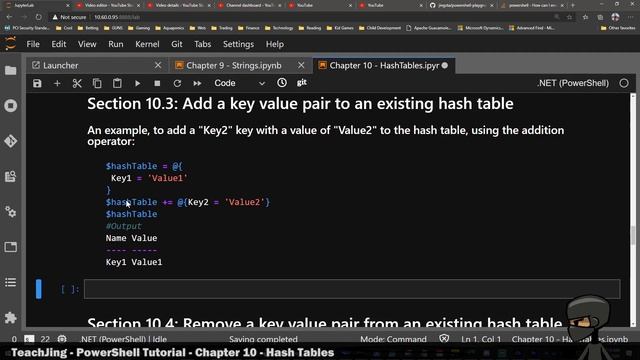Viewport: 640px width, 360px height.
Task: Click the blue cell collapser bar
Action: point(39,289)
